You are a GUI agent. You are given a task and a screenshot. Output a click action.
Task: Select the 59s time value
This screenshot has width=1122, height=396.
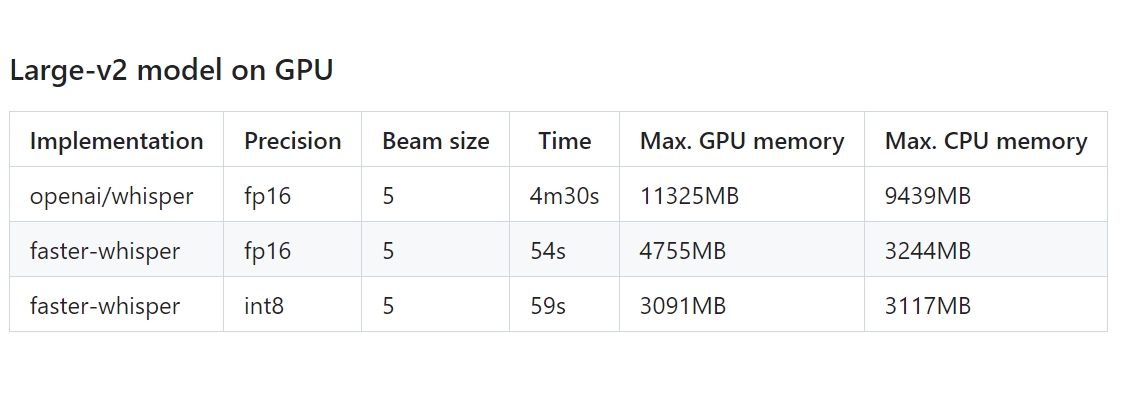[548, 306]
